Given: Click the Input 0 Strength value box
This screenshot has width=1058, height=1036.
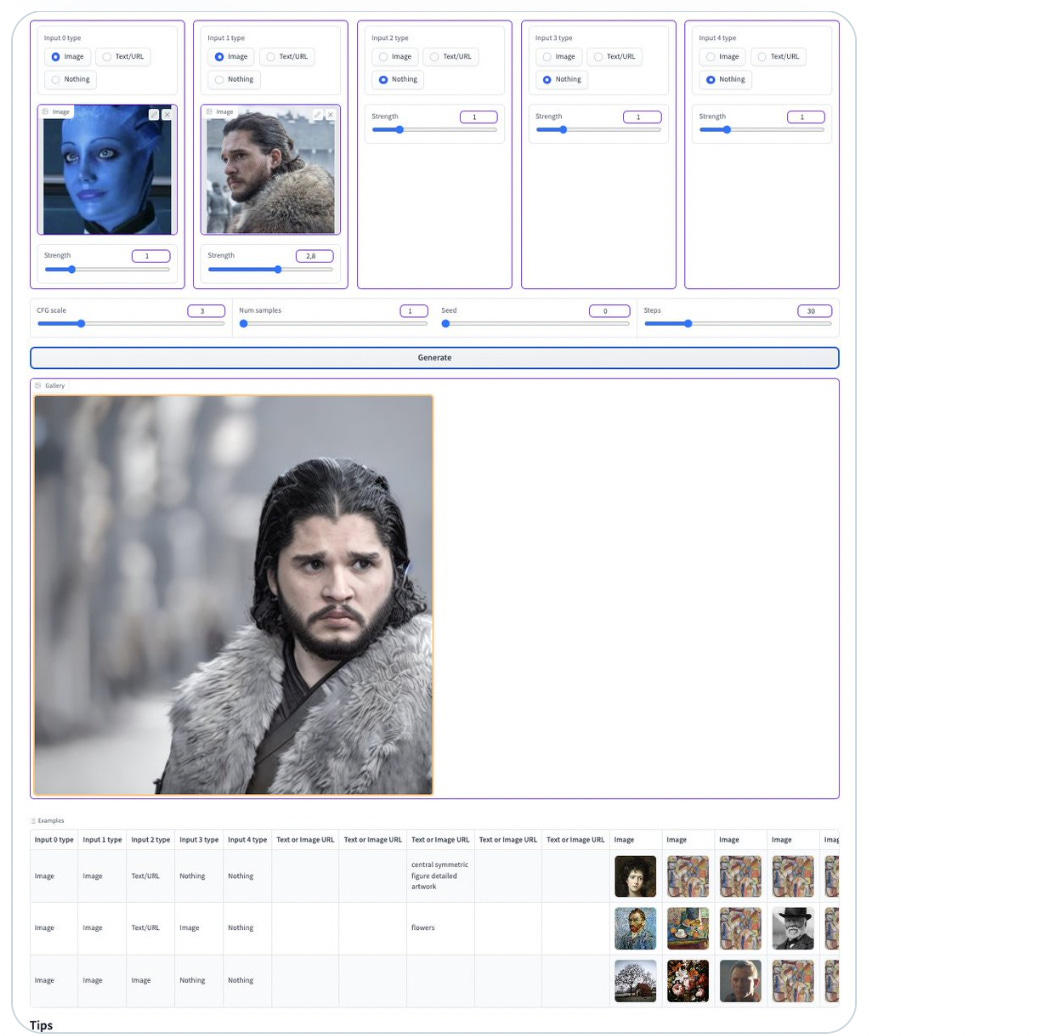Looking at the screenshot, I should coord(151,256).
